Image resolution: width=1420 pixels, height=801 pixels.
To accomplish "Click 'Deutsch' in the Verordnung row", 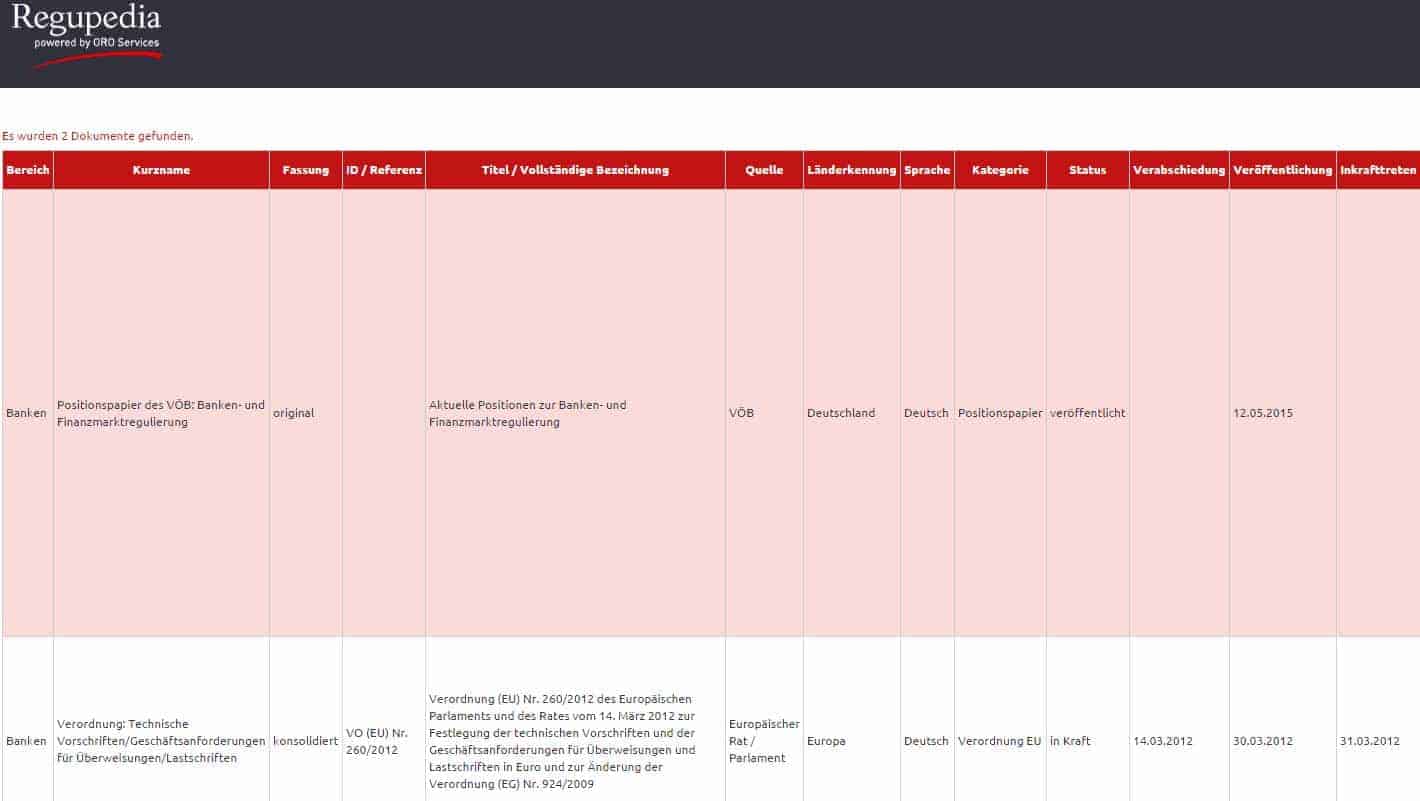I will 926,741.
